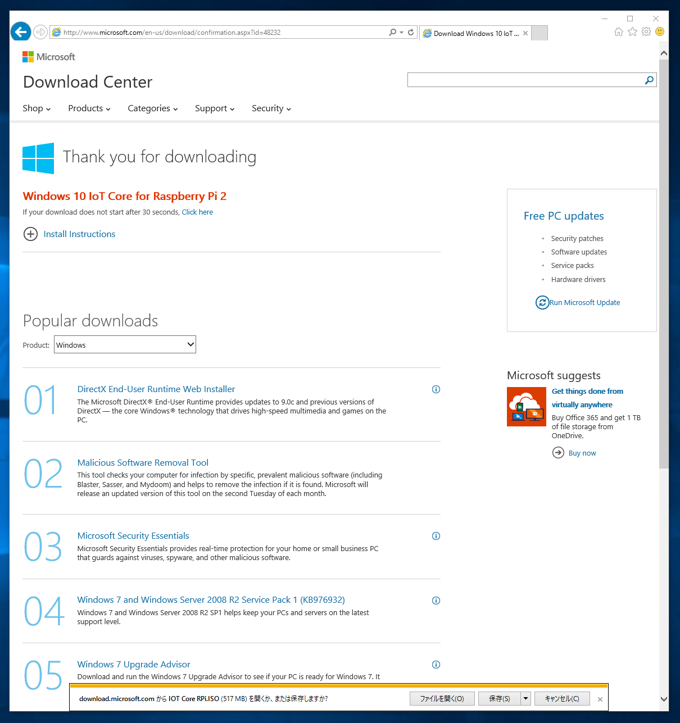Click 'Get things done from virtually anywhere' link

click(587, 398)
